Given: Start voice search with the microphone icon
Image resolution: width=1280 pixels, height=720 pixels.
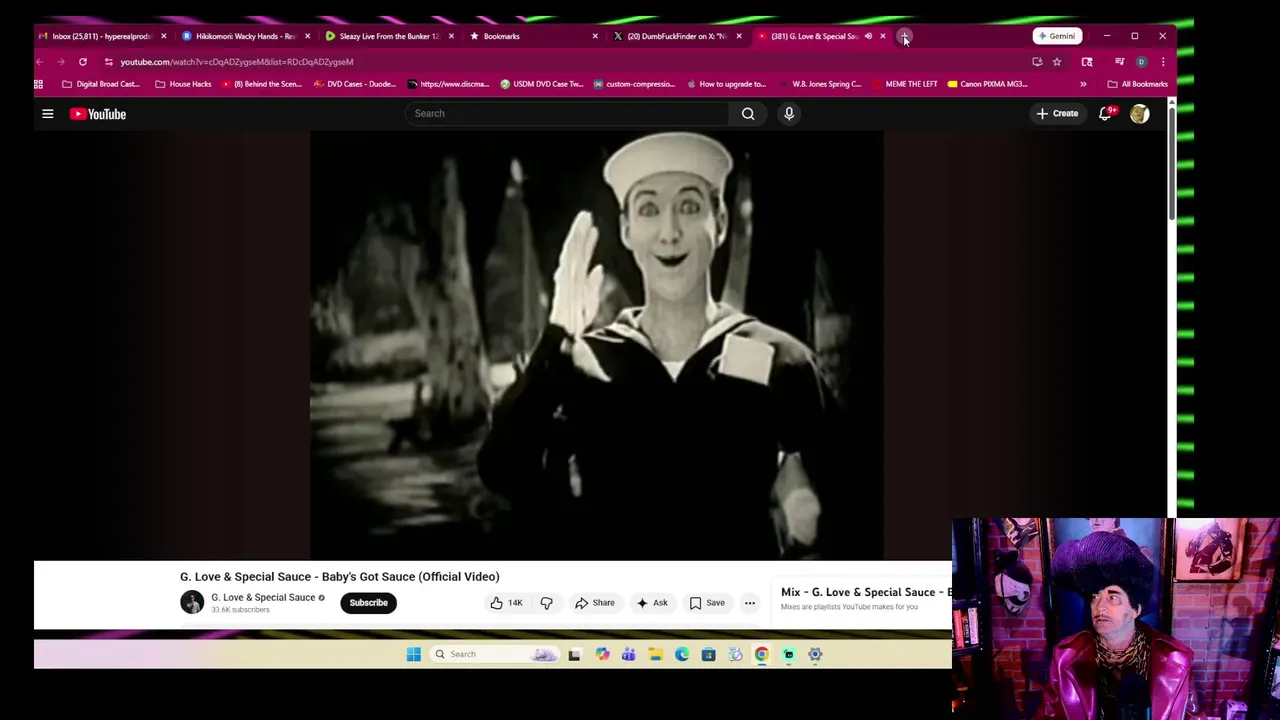Looking at the screenshot, I should pyautogui.click(x=789, y=114).
